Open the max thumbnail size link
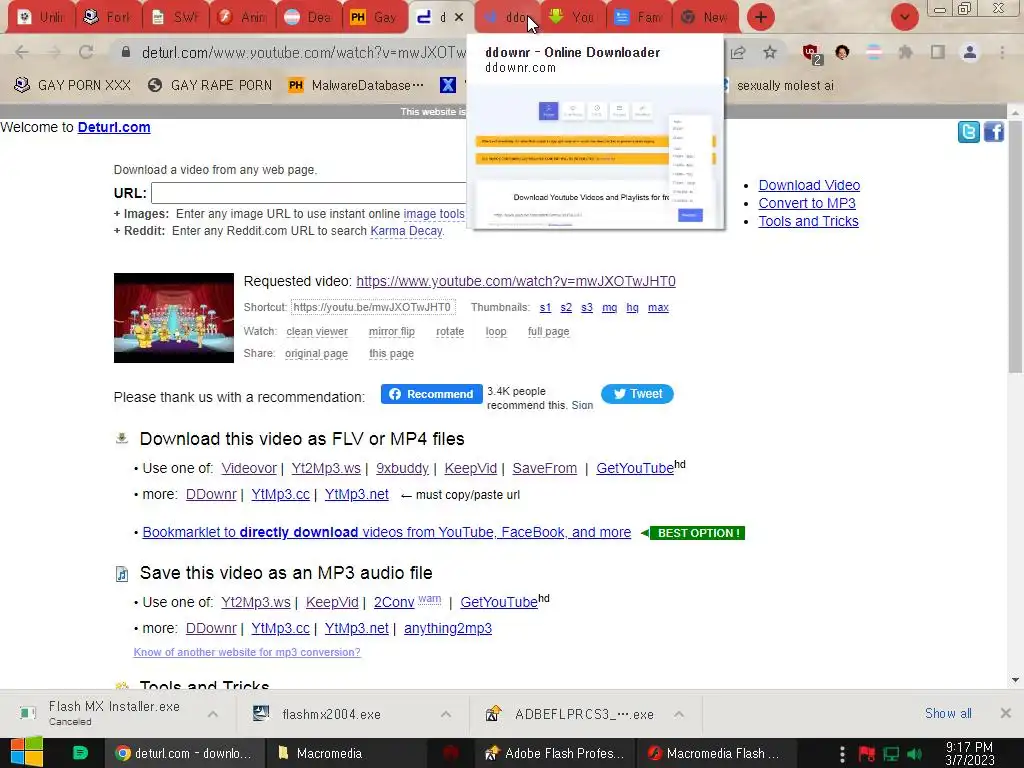Image resolution: width=1024 pixels, height=768 pixels. click(658, 307)
